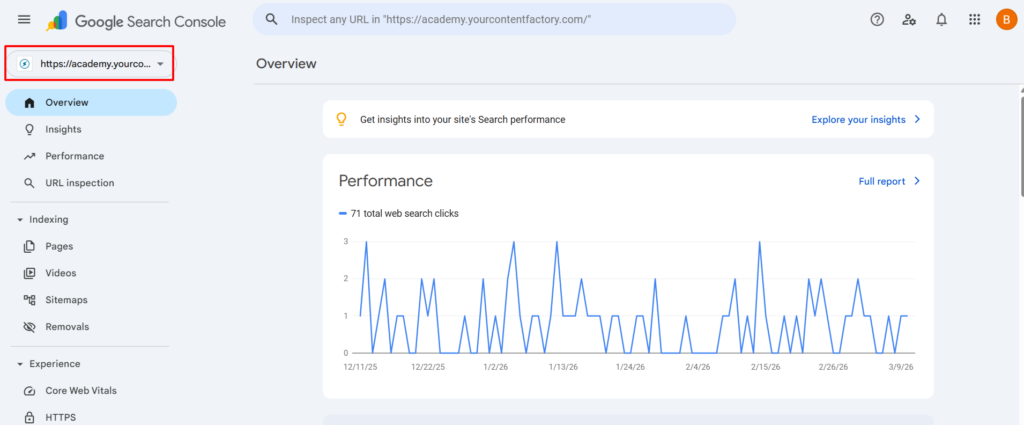
Task: Go to Performance in sidebar
Action: coord(74,156)
